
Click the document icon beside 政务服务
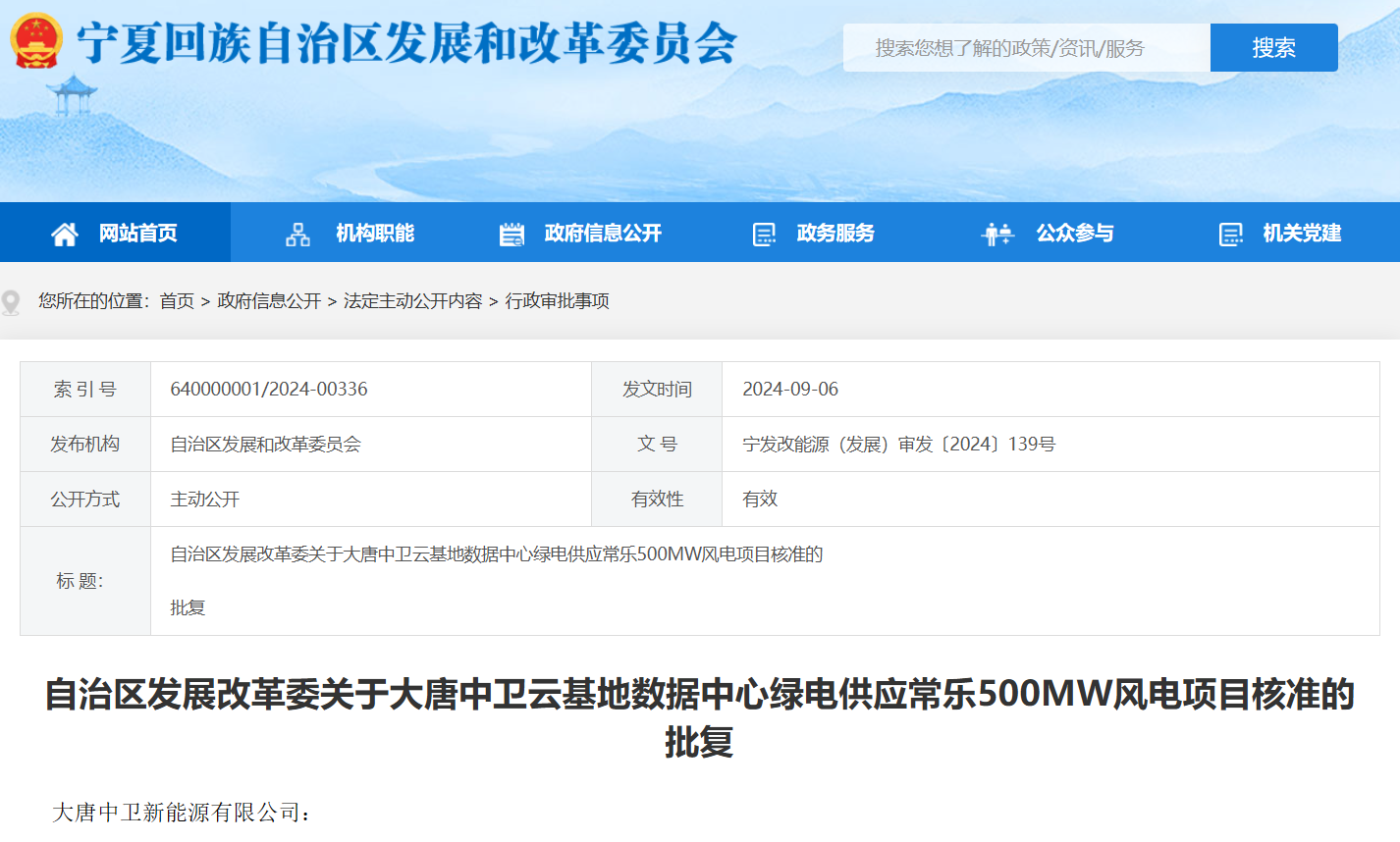764,234
